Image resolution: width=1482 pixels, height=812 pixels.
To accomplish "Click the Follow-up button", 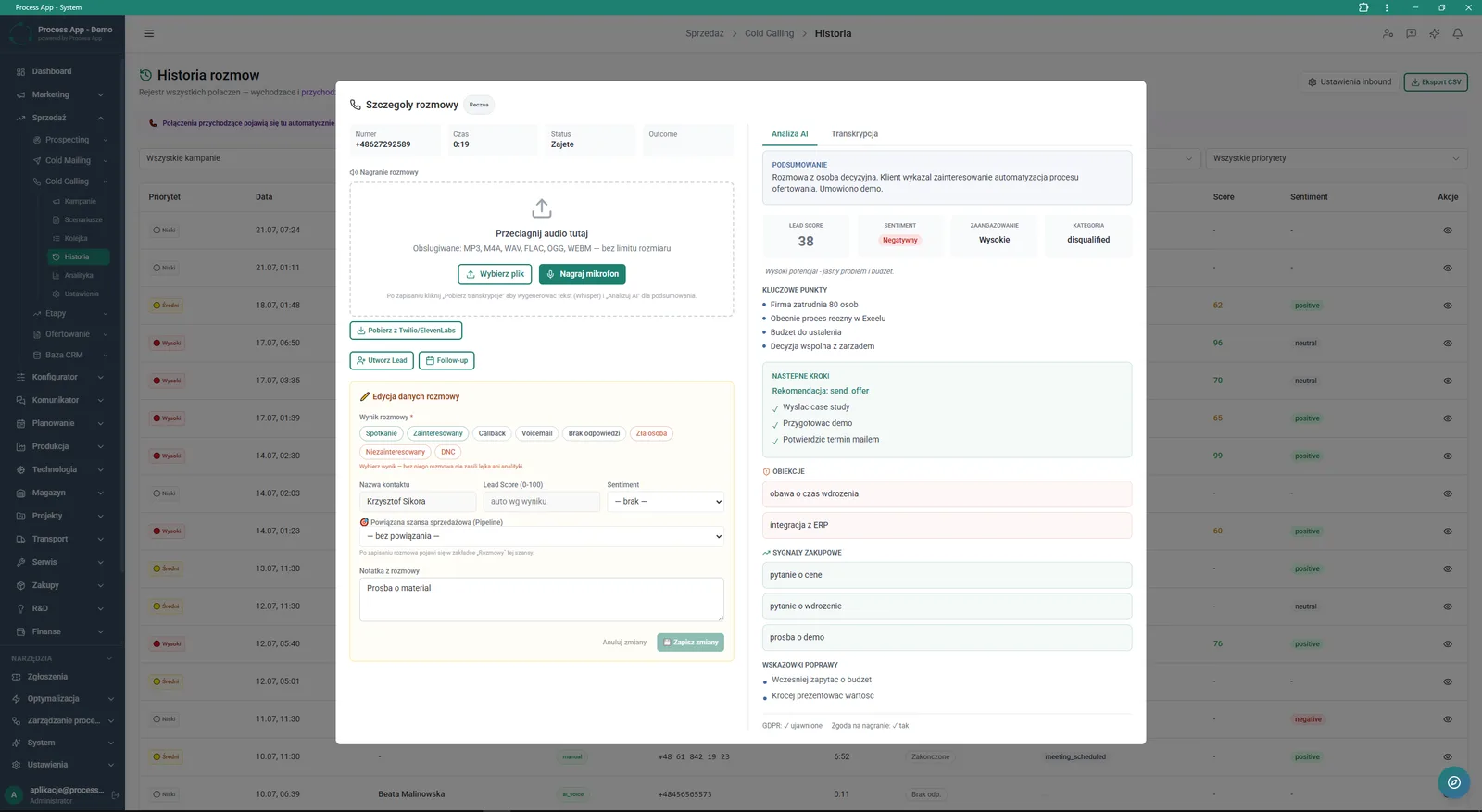I will point(446,360).
